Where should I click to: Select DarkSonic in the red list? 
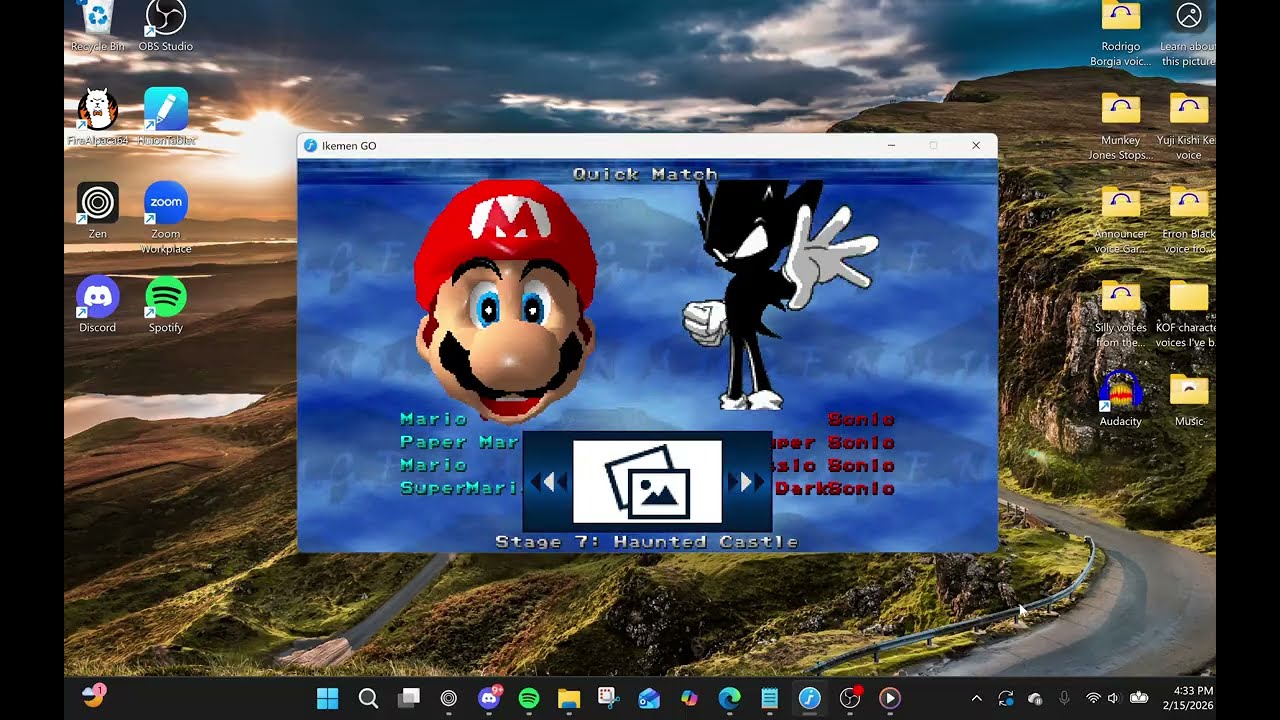834,489
